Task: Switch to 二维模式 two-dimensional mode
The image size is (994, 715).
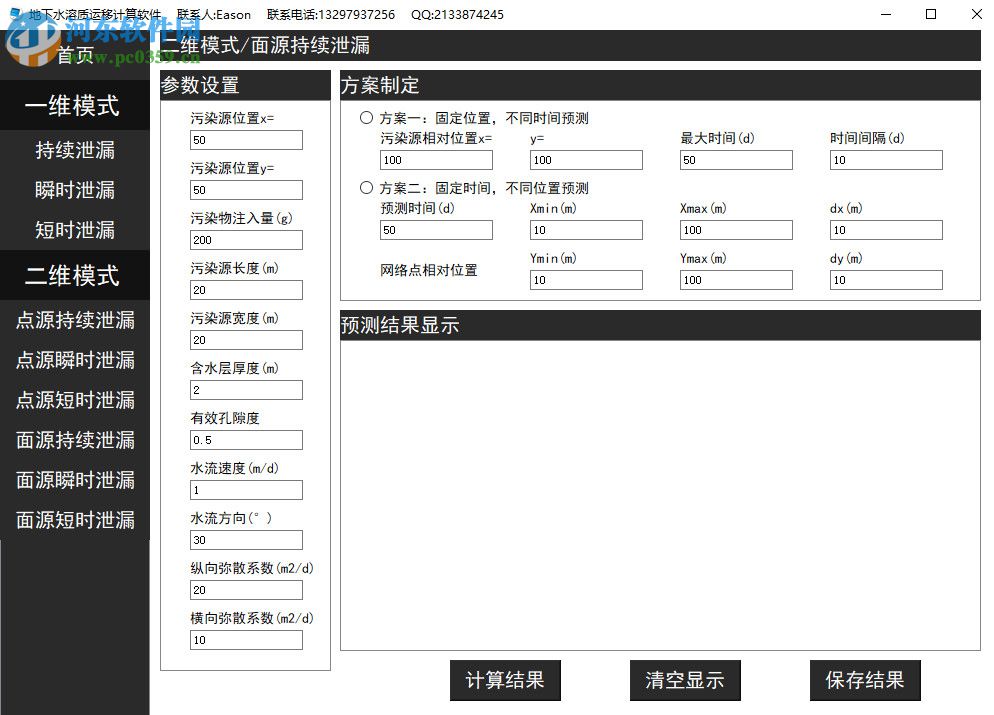Action: 74,276
